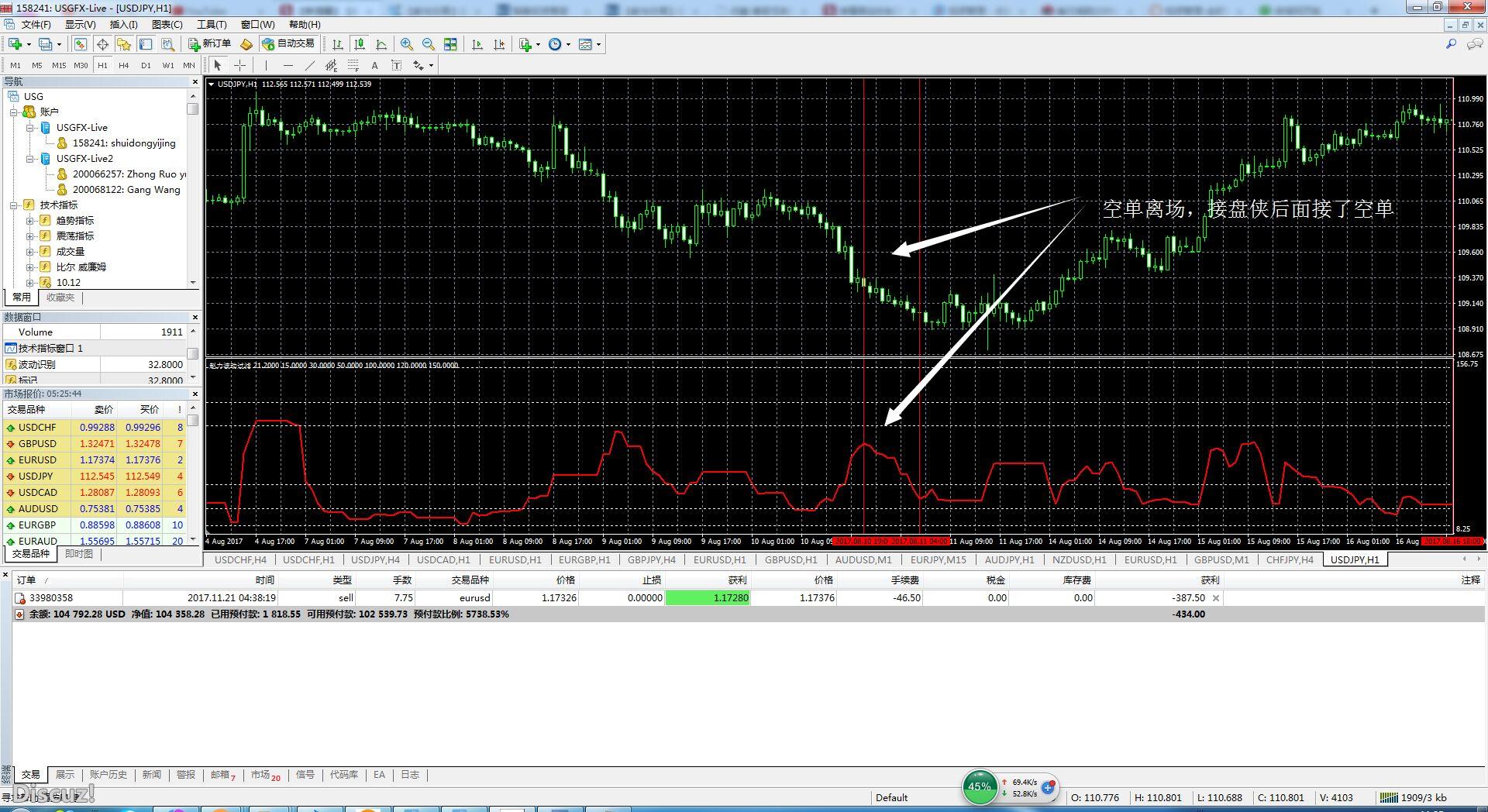
Task: Select the horizontal line drawing tool
Action: tap(288, 65)
